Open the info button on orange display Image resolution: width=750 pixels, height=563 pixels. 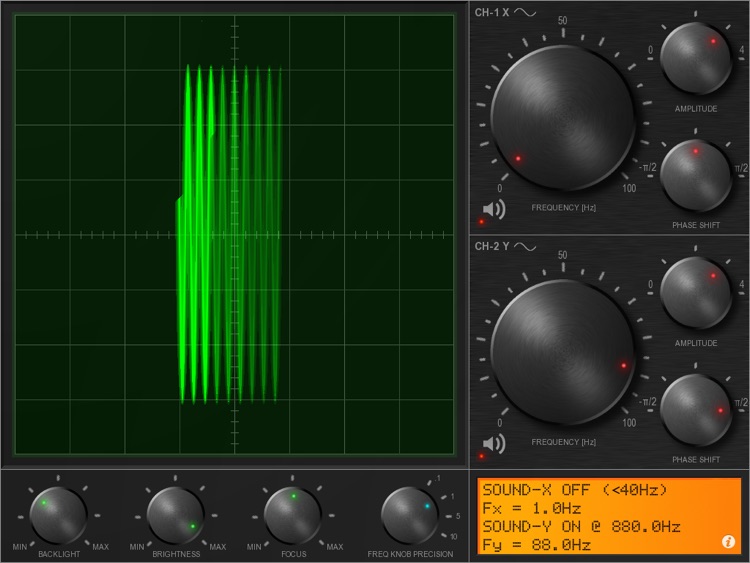pyautogui.click(x=728, y=541)
